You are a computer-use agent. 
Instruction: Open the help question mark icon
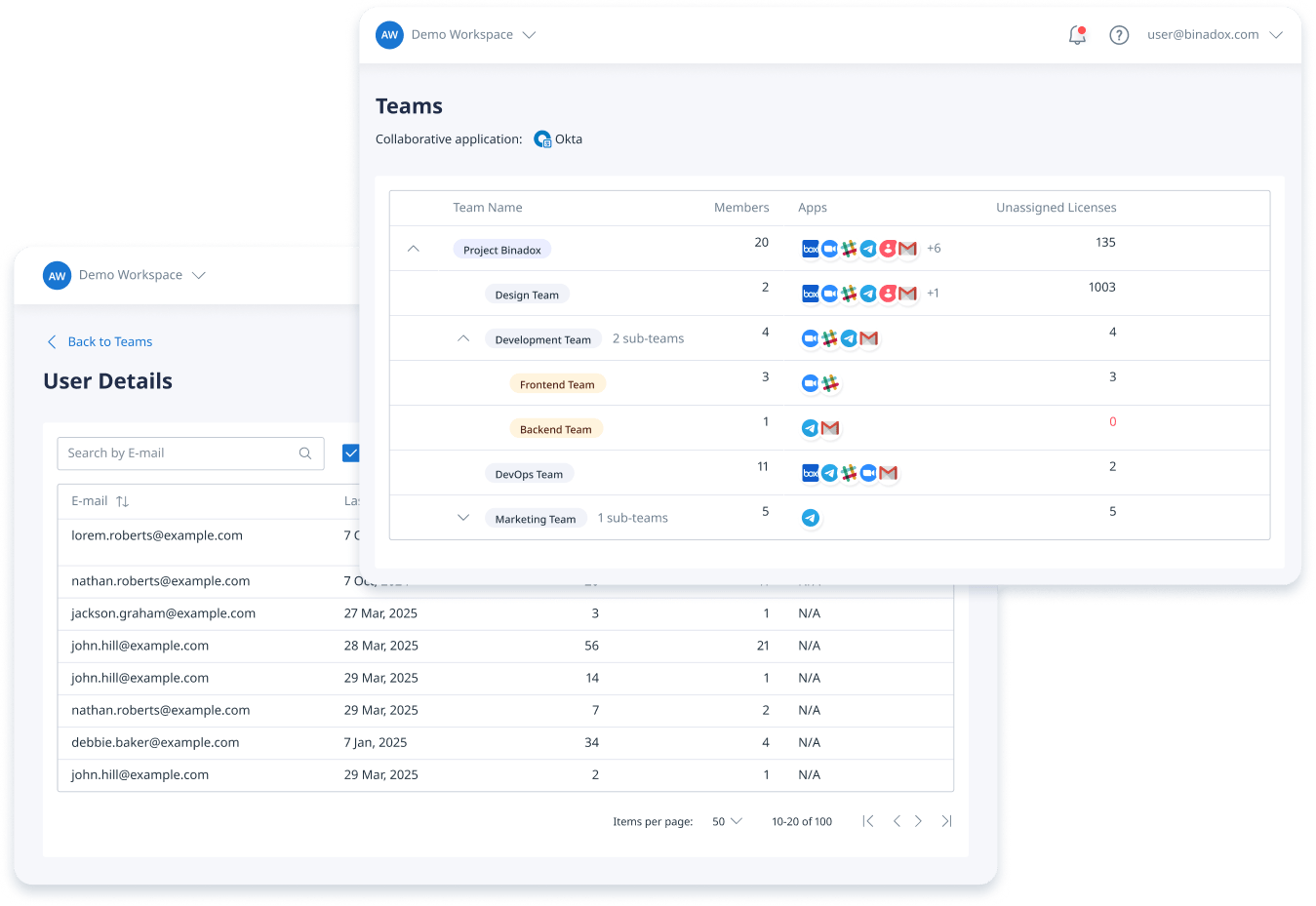(x=1119, y=35)
